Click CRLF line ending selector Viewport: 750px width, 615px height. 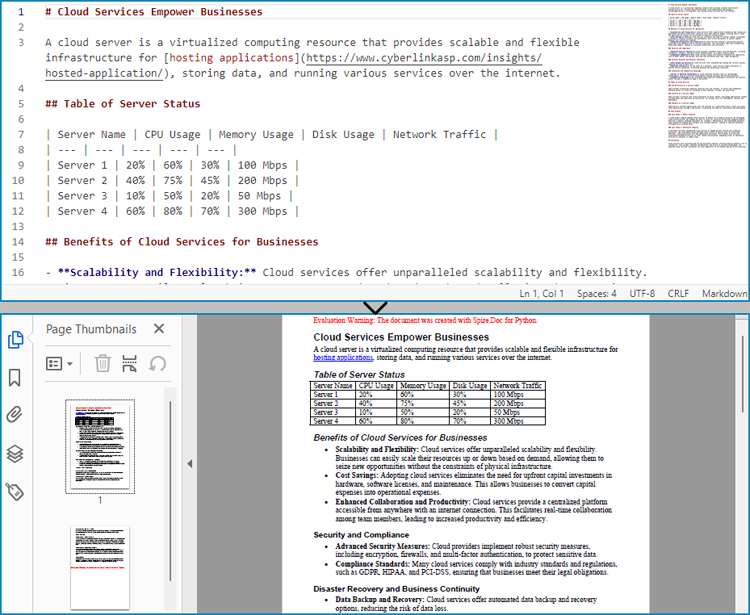(679, 294)
